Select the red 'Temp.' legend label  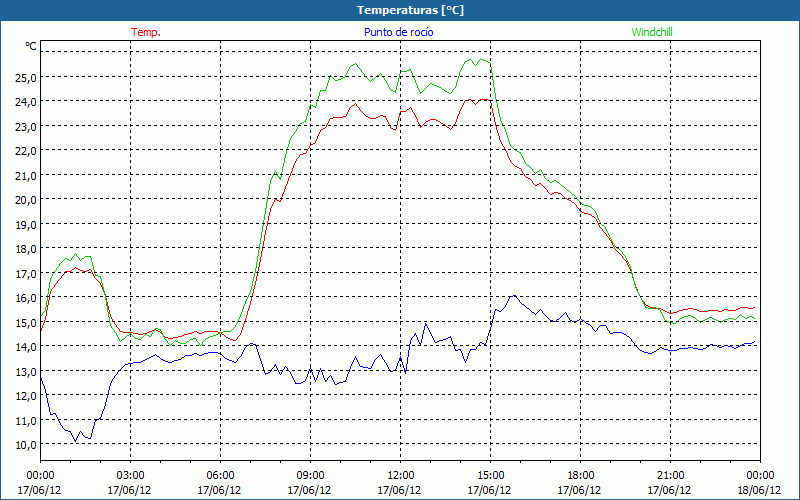coord(146,32)
